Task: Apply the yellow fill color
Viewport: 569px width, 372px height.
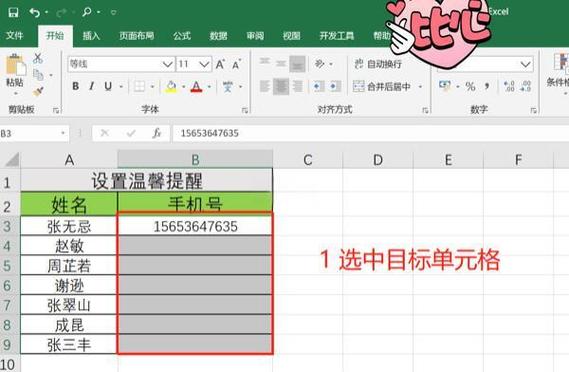Action: point(171,86)
